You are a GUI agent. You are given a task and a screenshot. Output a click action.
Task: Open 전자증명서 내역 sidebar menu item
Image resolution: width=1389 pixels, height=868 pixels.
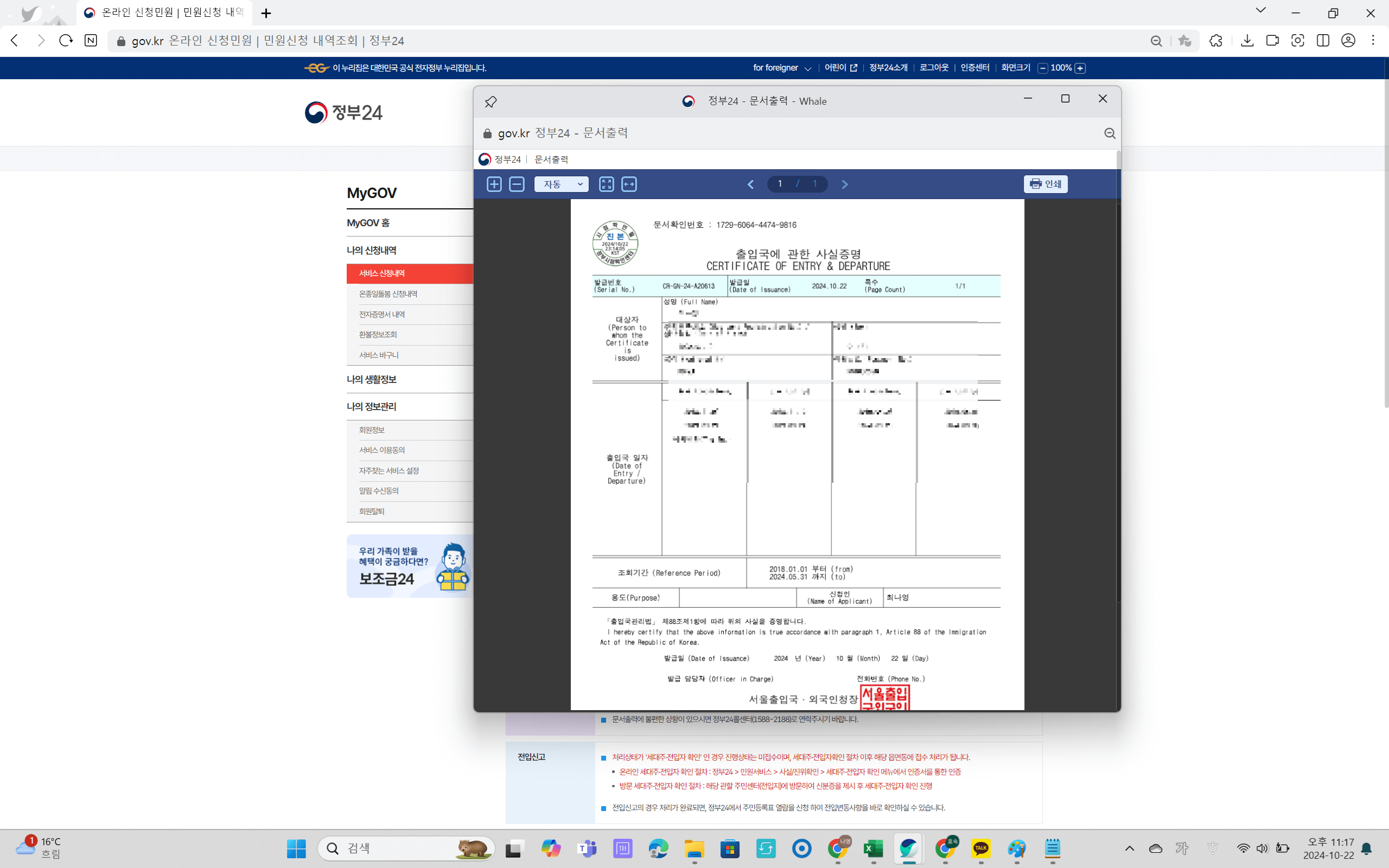[x=381, y=315]
